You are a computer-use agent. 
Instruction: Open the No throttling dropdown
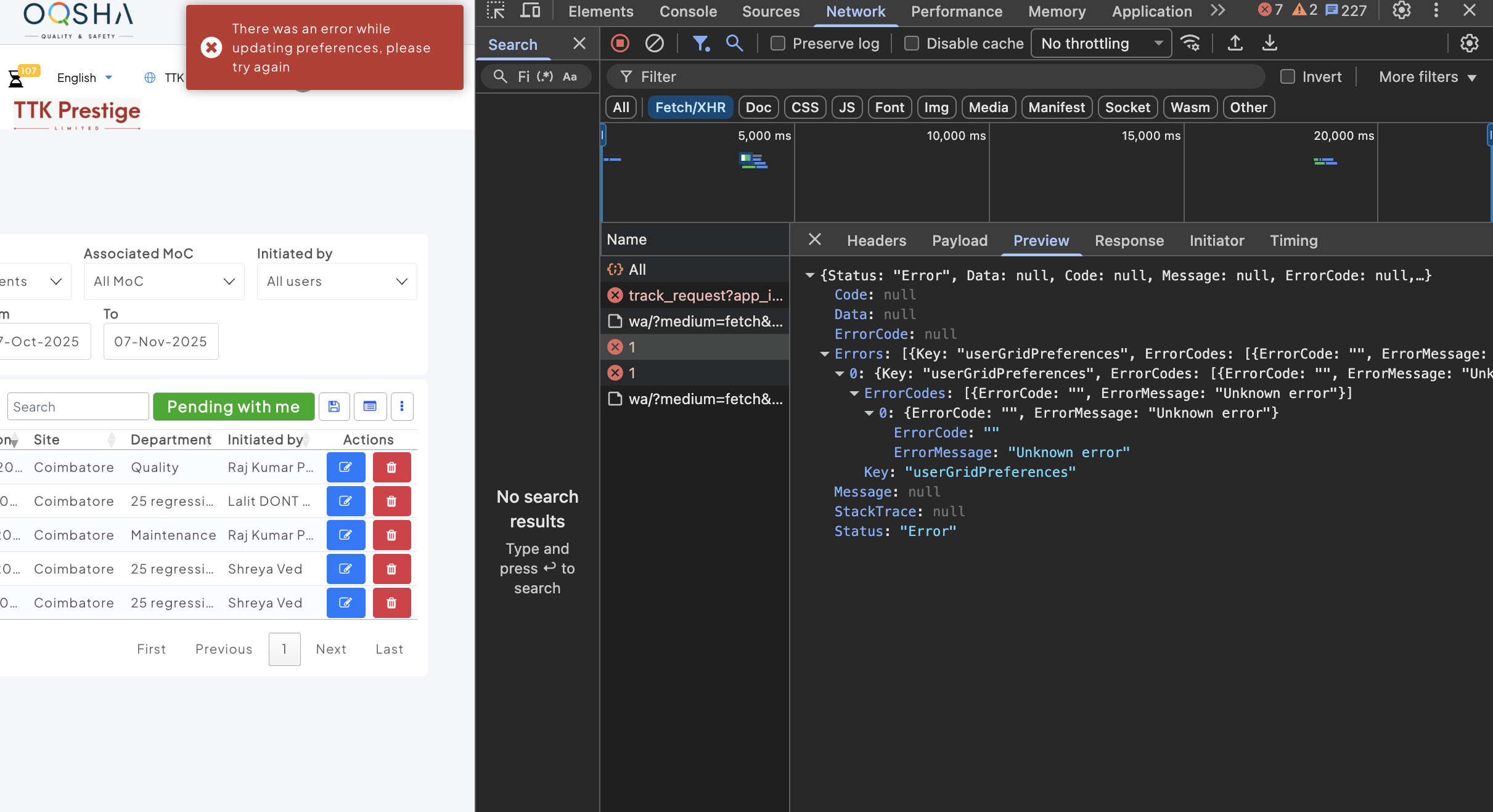click(x=1101, y=44)
